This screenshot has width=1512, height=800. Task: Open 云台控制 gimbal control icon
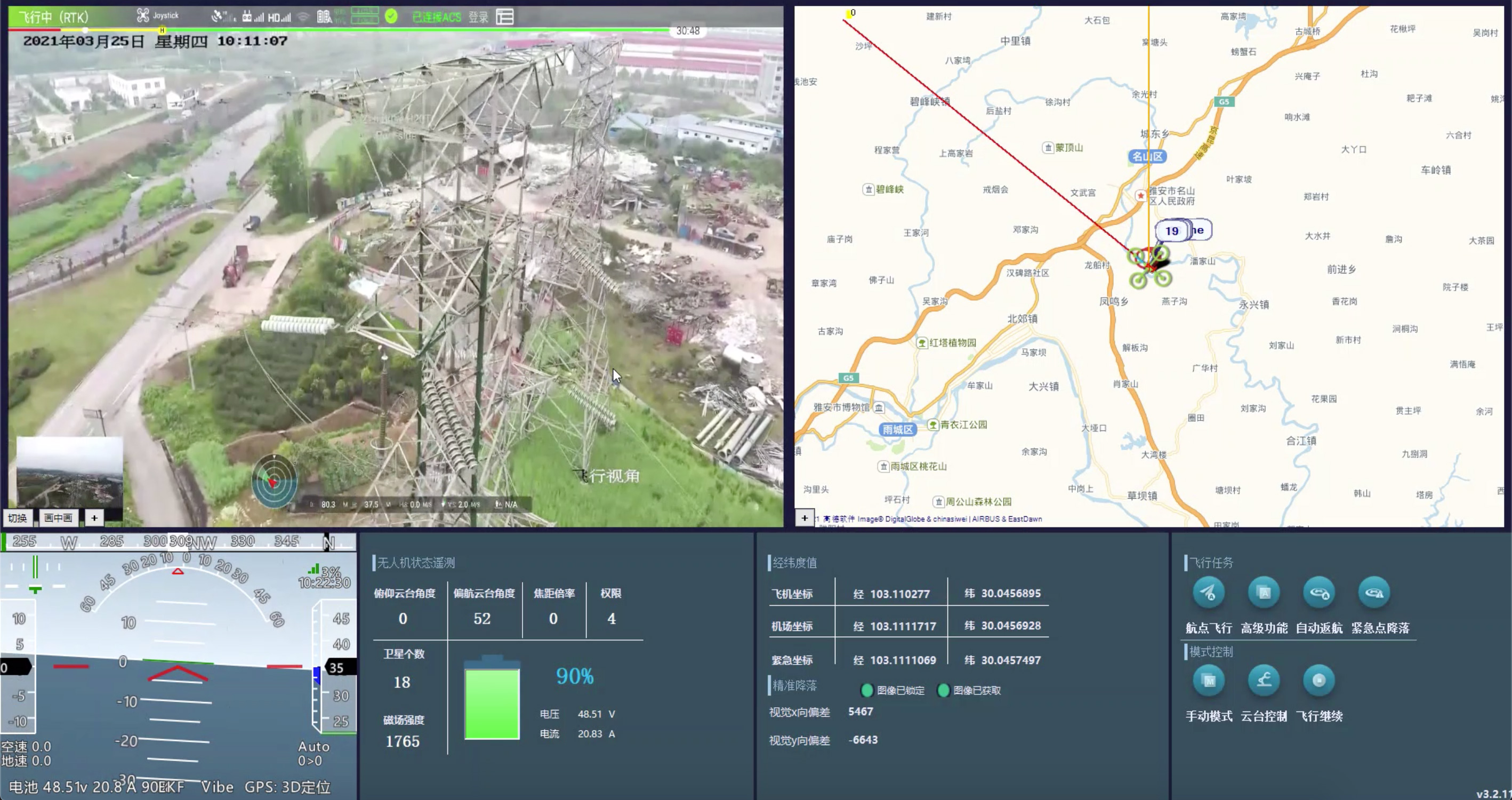point(1264,681)
